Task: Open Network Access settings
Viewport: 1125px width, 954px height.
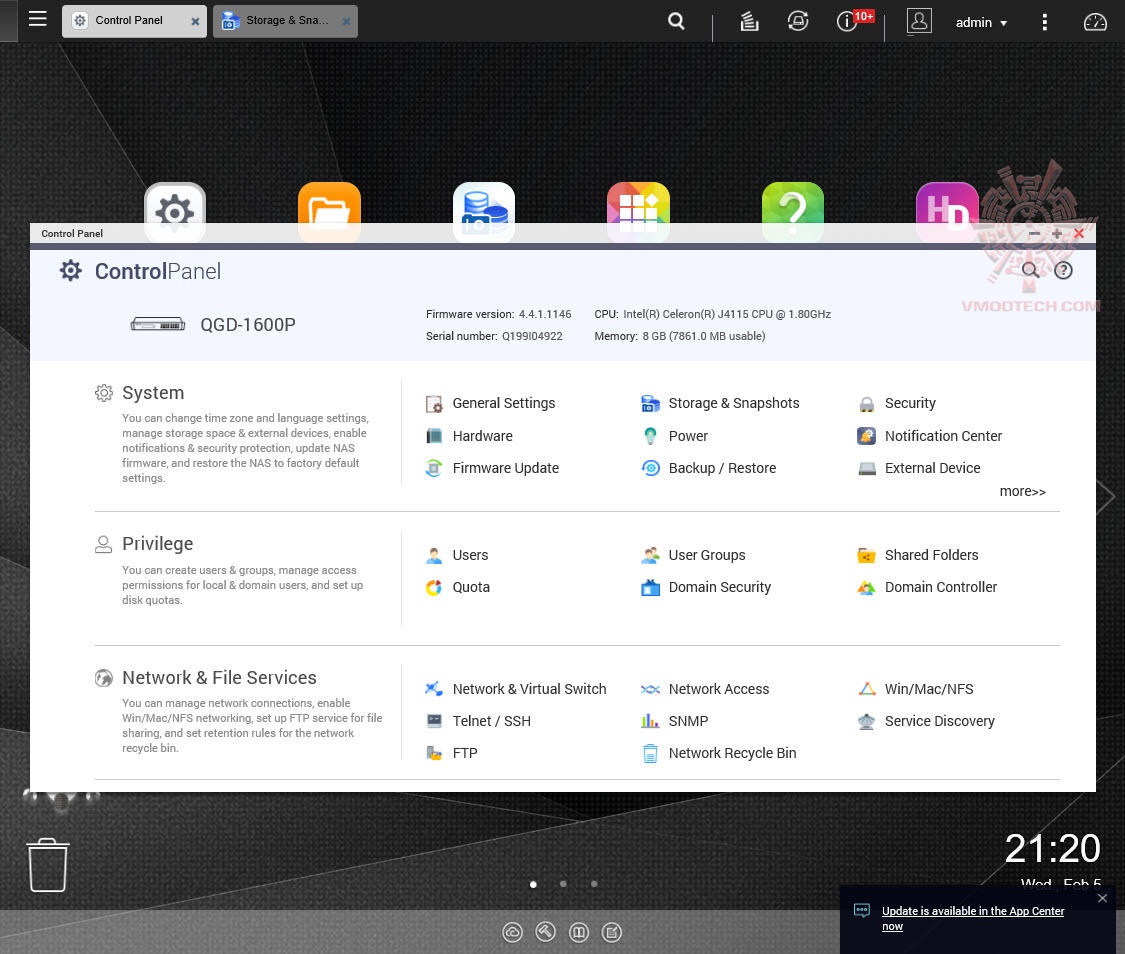Action: (705, 689)
